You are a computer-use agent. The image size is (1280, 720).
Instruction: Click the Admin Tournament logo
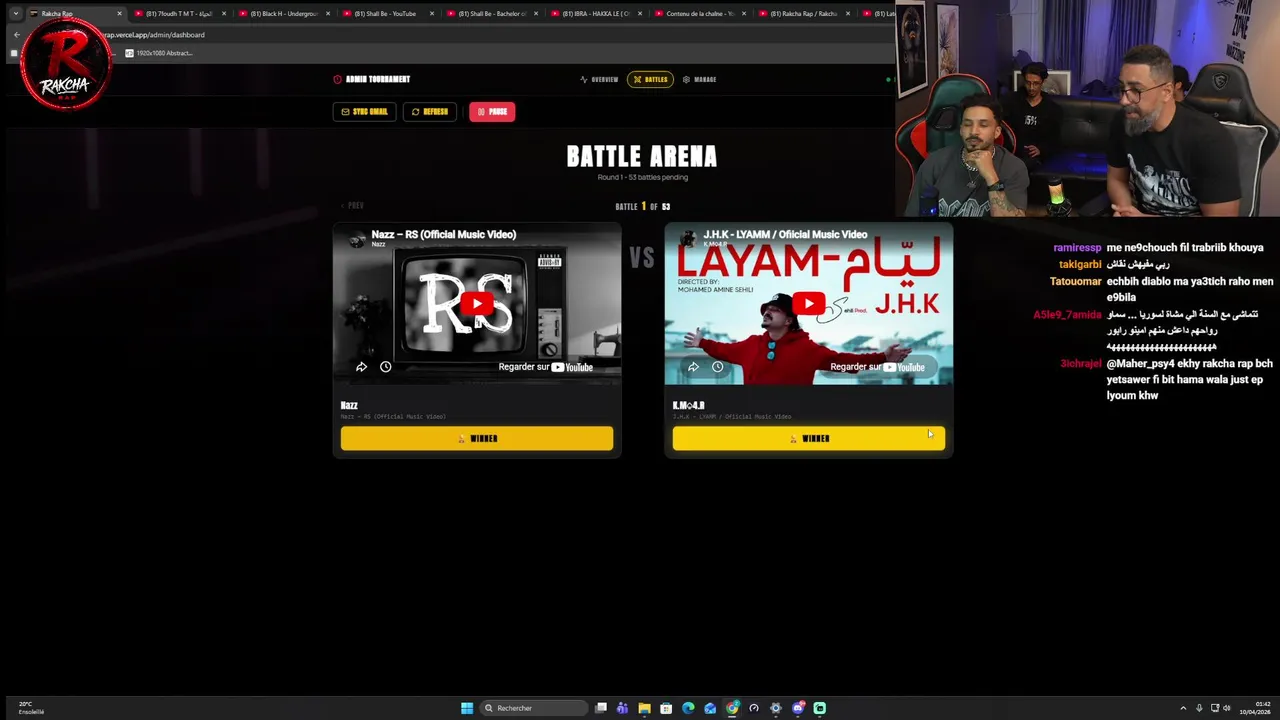(x=372, y=79)
